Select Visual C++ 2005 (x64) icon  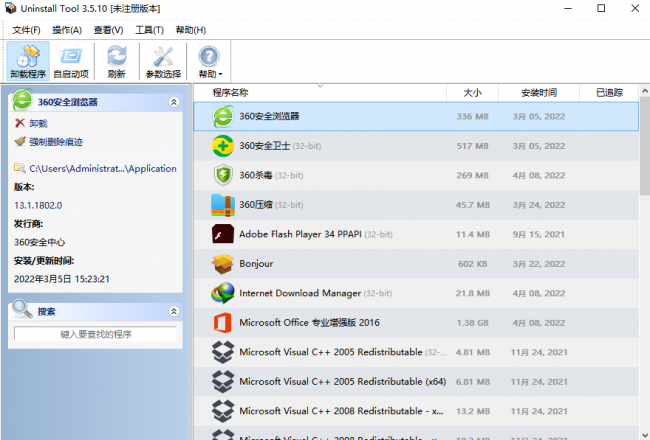tap(223, 382)
